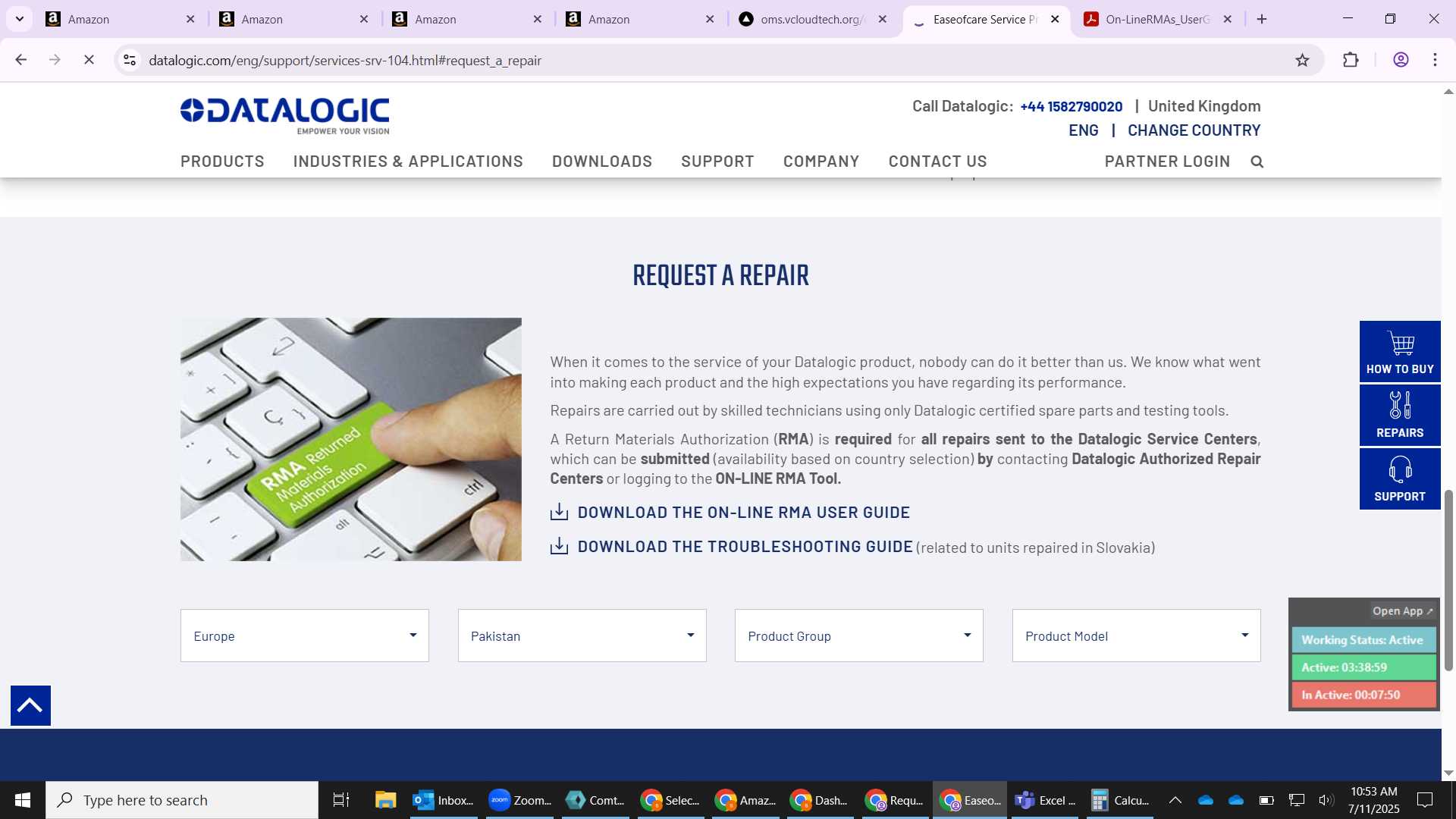The width and height of the screenshot is (1456, 819).
Task: Click the page vertical scrollbar thumb
Action: [1448, 580]
